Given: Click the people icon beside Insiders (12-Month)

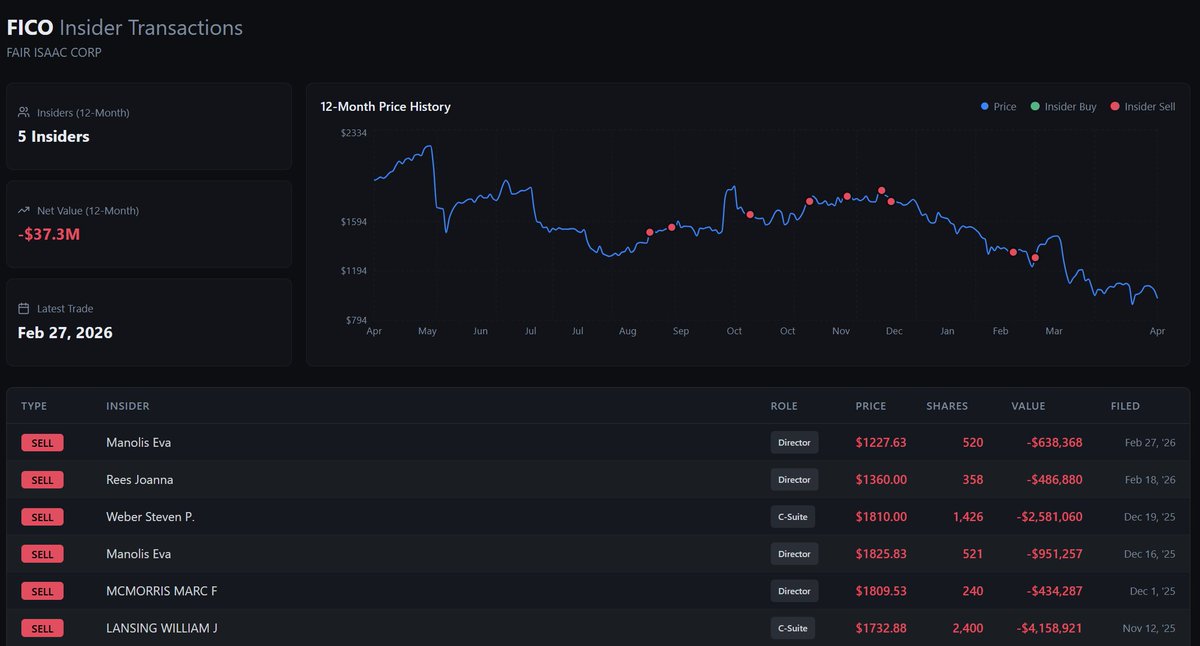Looking at the screenshot, I should [x=23, y=112].
